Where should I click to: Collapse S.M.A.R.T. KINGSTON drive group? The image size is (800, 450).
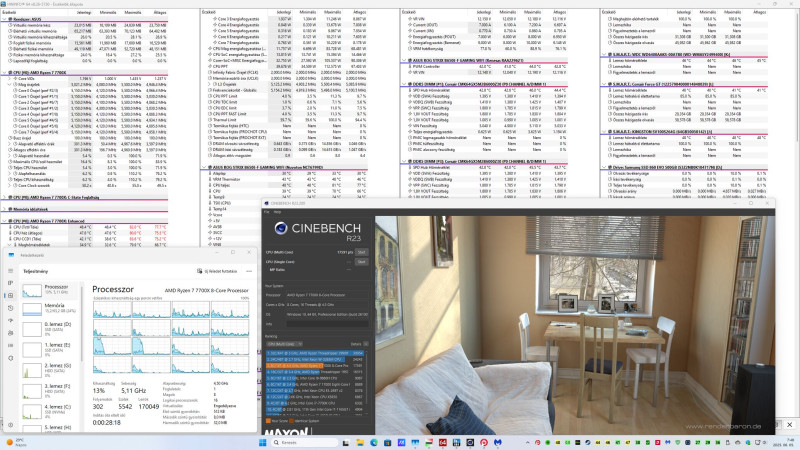(x=604, y=132)
